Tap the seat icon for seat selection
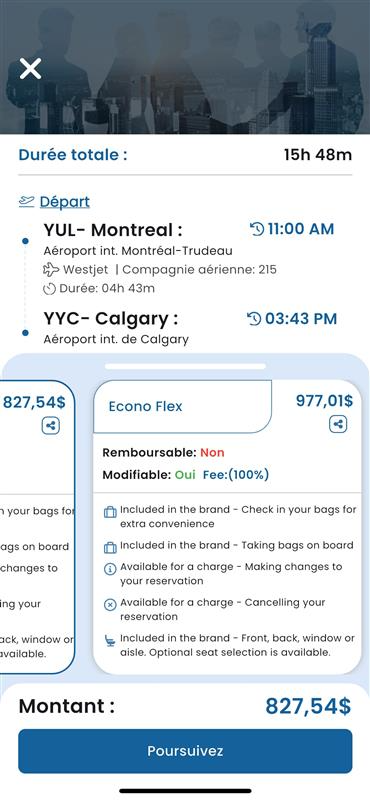 [110, 641]
